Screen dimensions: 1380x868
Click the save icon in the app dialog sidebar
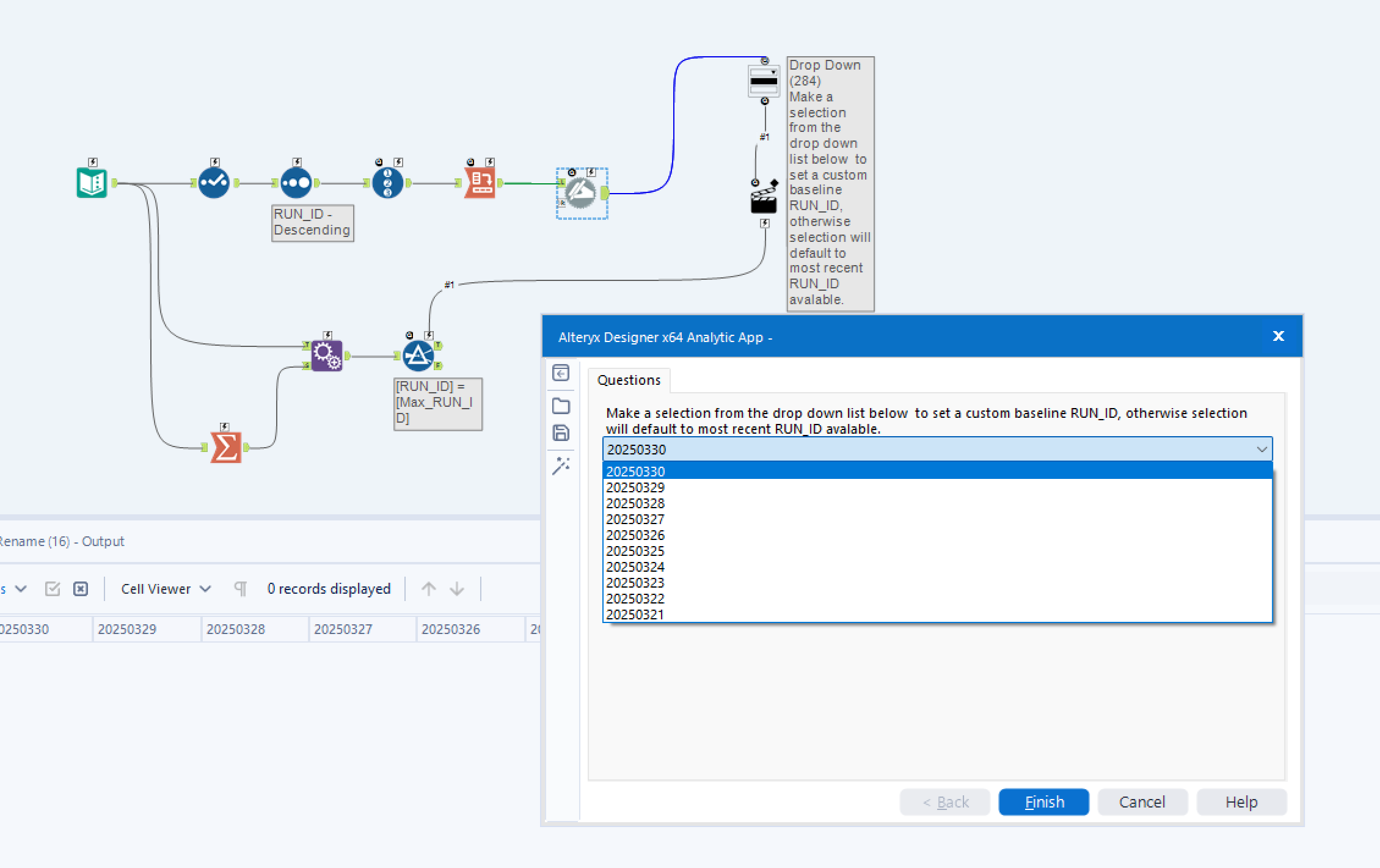[561, 432]
